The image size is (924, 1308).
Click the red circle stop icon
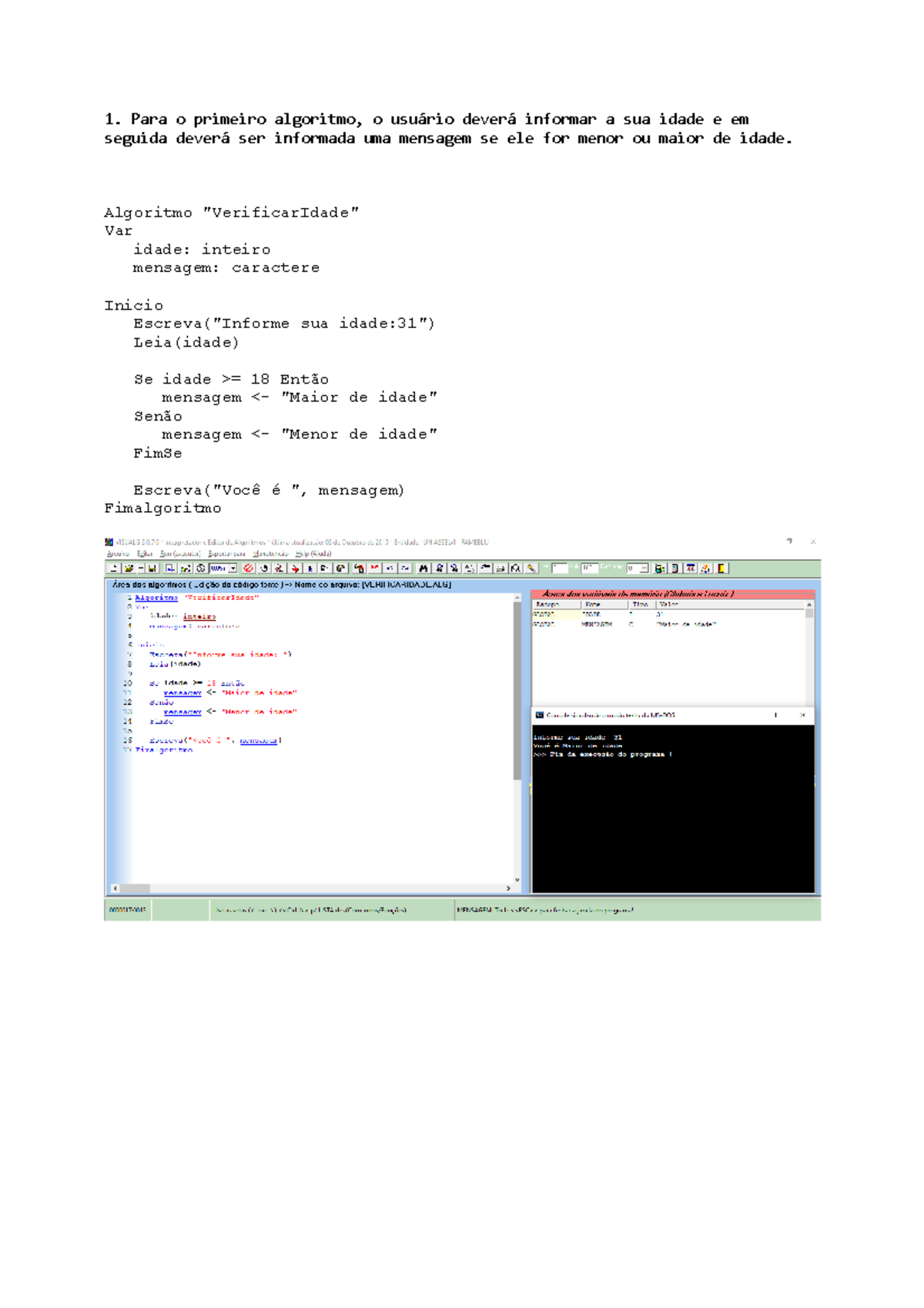point(248,568)
